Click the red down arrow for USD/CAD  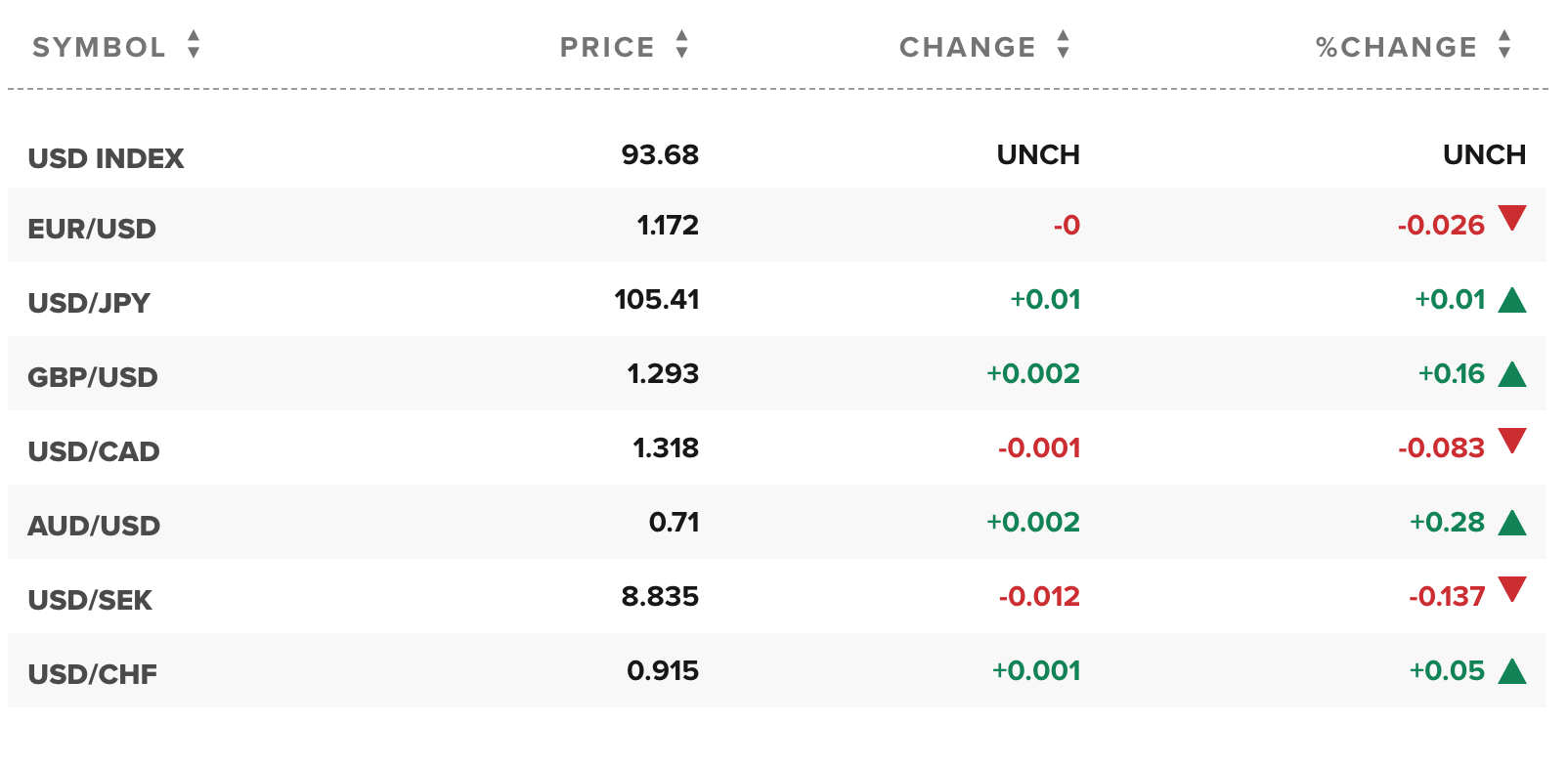[x=1511, y=441]
